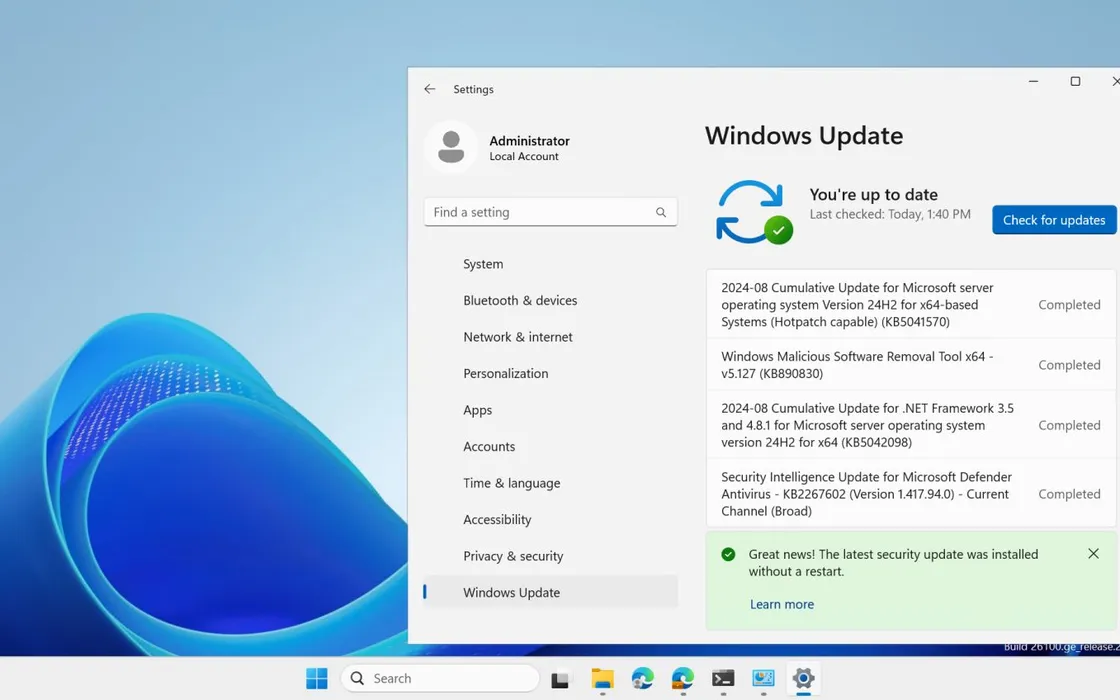Screen dimensions: 1120x700
Task: Click the search magnifier in Find a setting
Action: click(661, 212)
